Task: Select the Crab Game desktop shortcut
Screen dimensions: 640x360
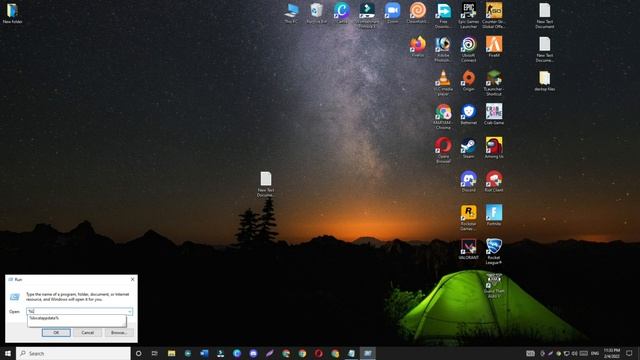Action: [494, 114]
